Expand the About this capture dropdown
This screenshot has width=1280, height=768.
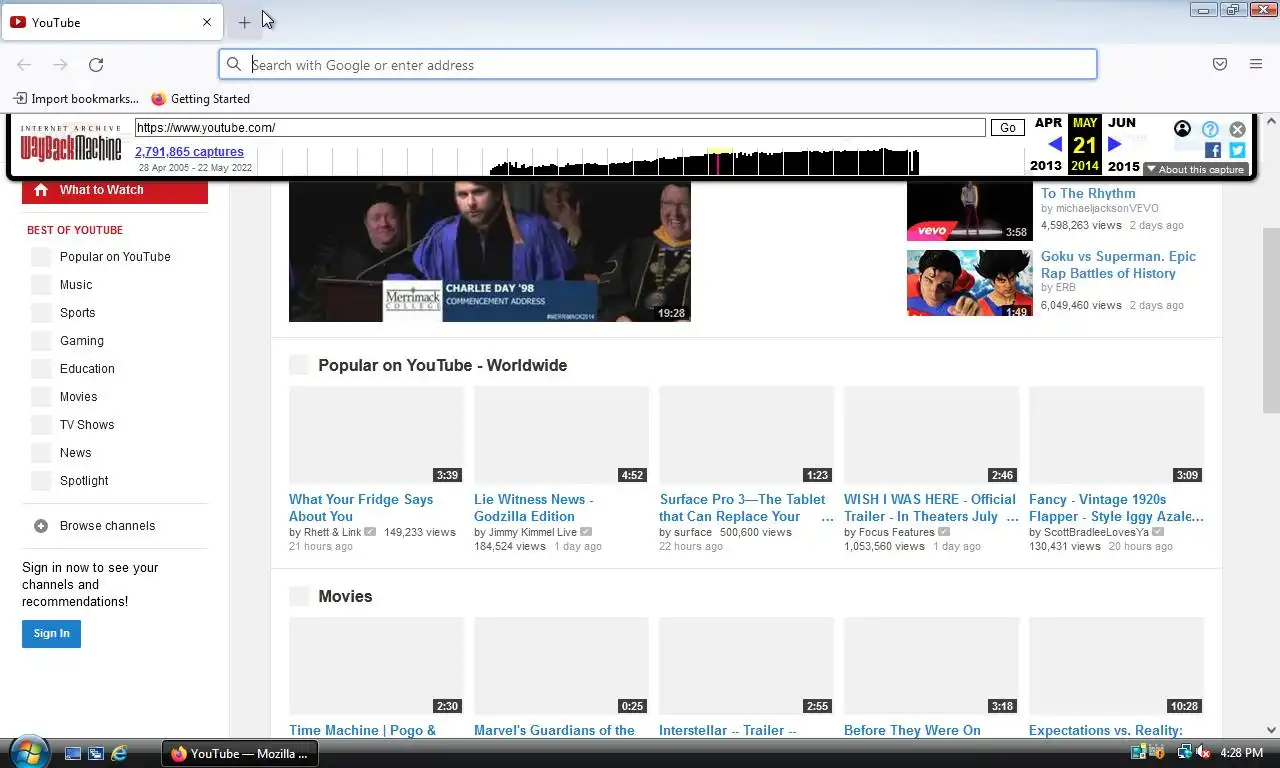(1195, 169)
